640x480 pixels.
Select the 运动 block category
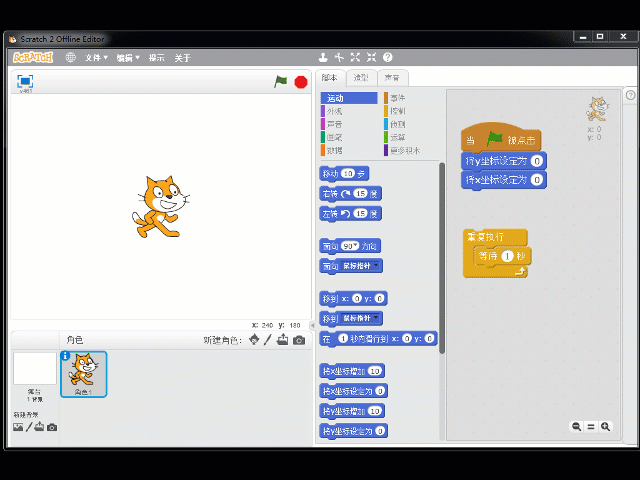pos(349,98)
